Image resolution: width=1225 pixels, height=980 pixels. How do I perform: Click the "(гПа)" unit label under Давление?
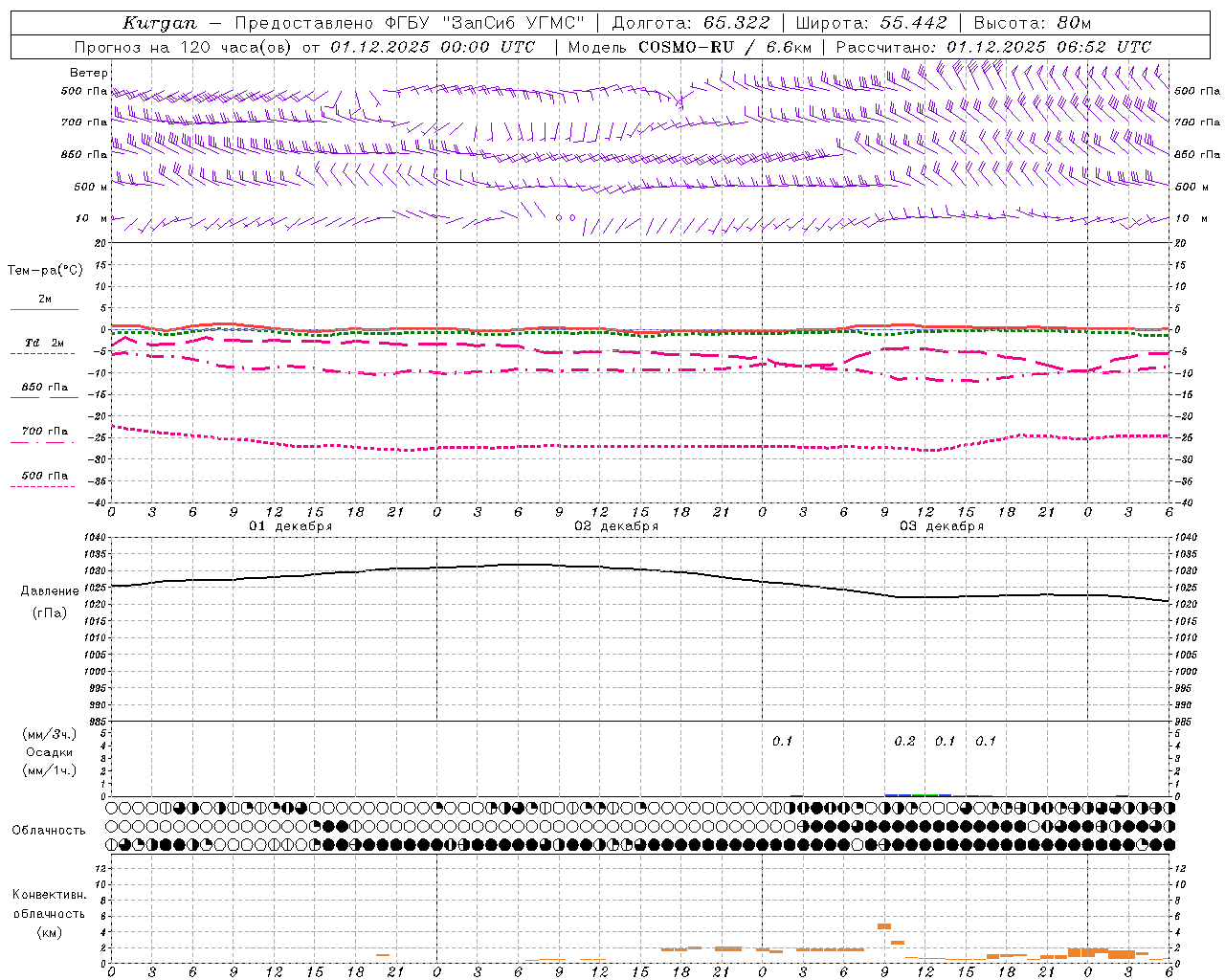click(x=50, y=613)
